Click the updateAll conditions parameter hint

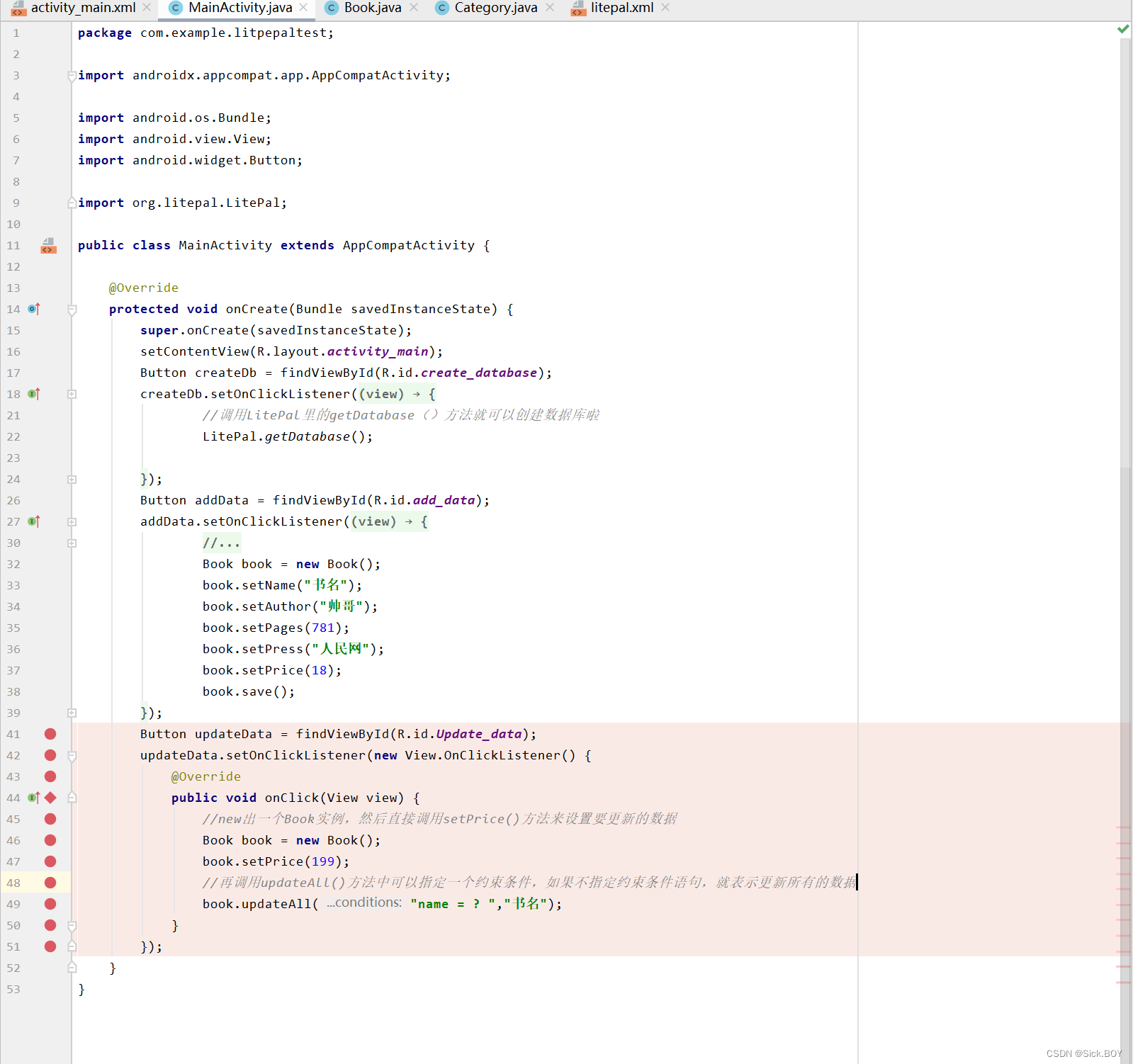click(x=364, y=903)
